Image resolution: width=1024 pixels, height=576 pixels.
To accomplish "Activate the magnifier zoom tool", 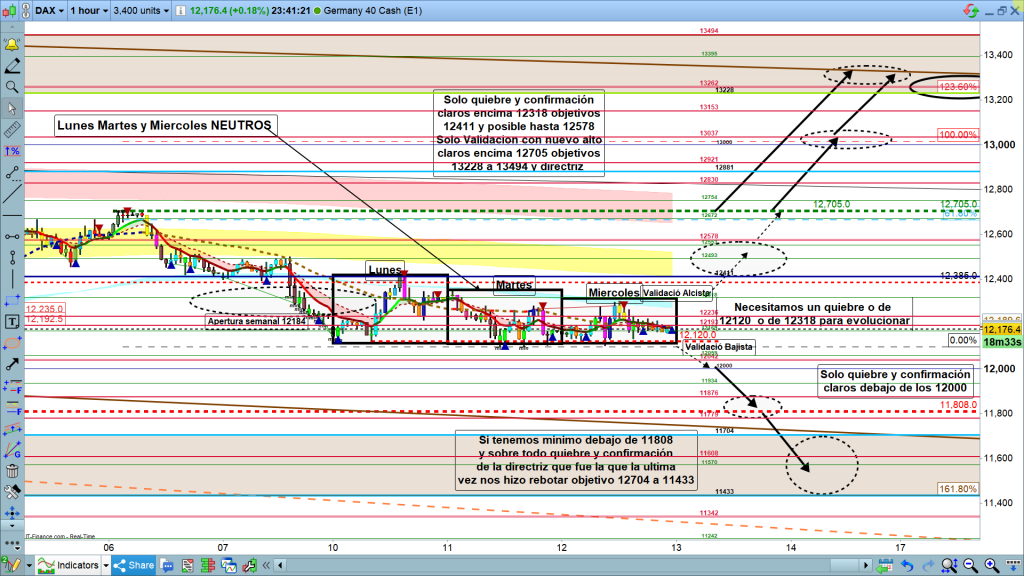I will (12, 87).
